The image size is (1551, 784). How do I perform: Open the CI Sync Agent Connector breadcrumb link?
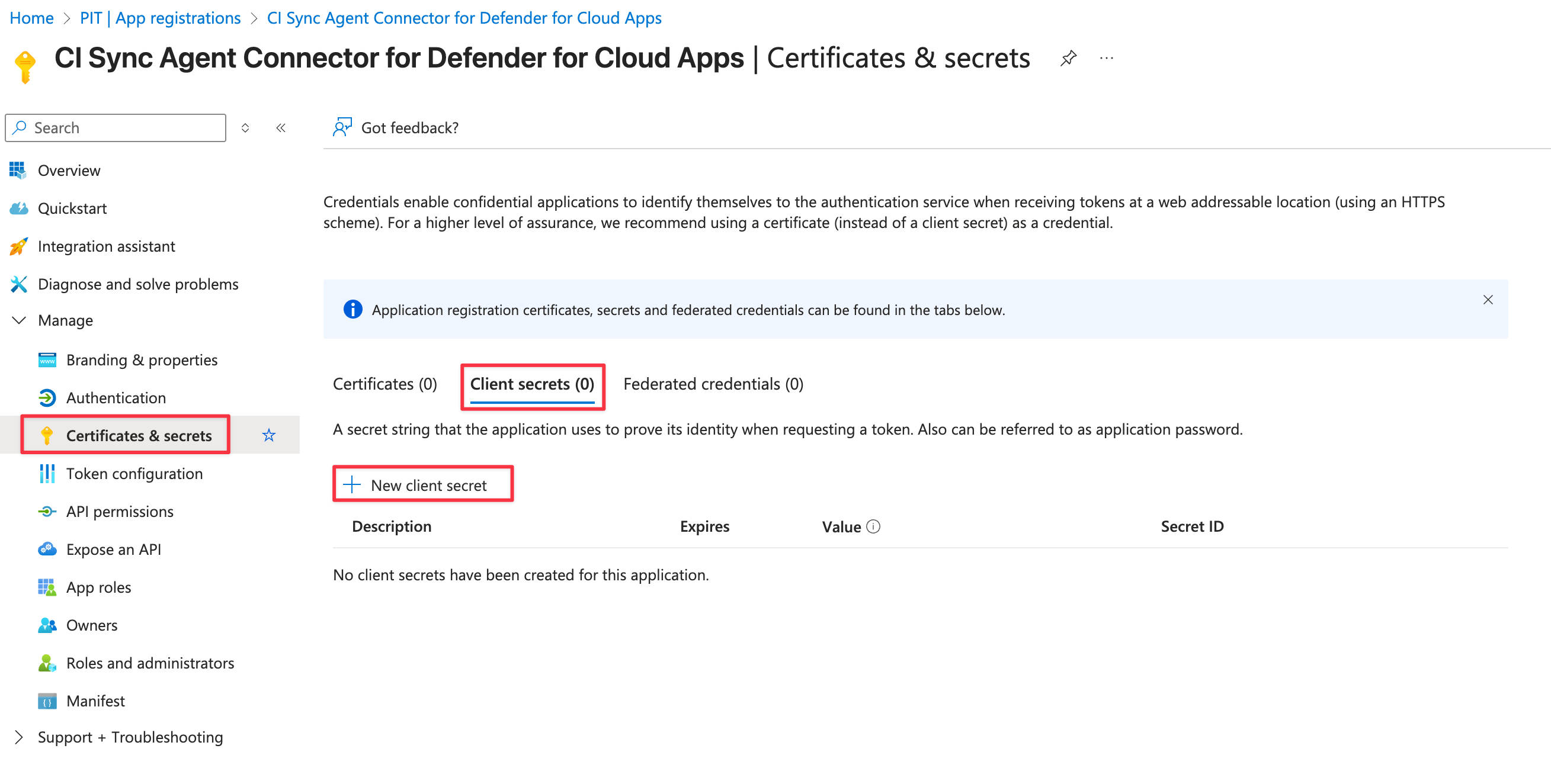(464, 18)
